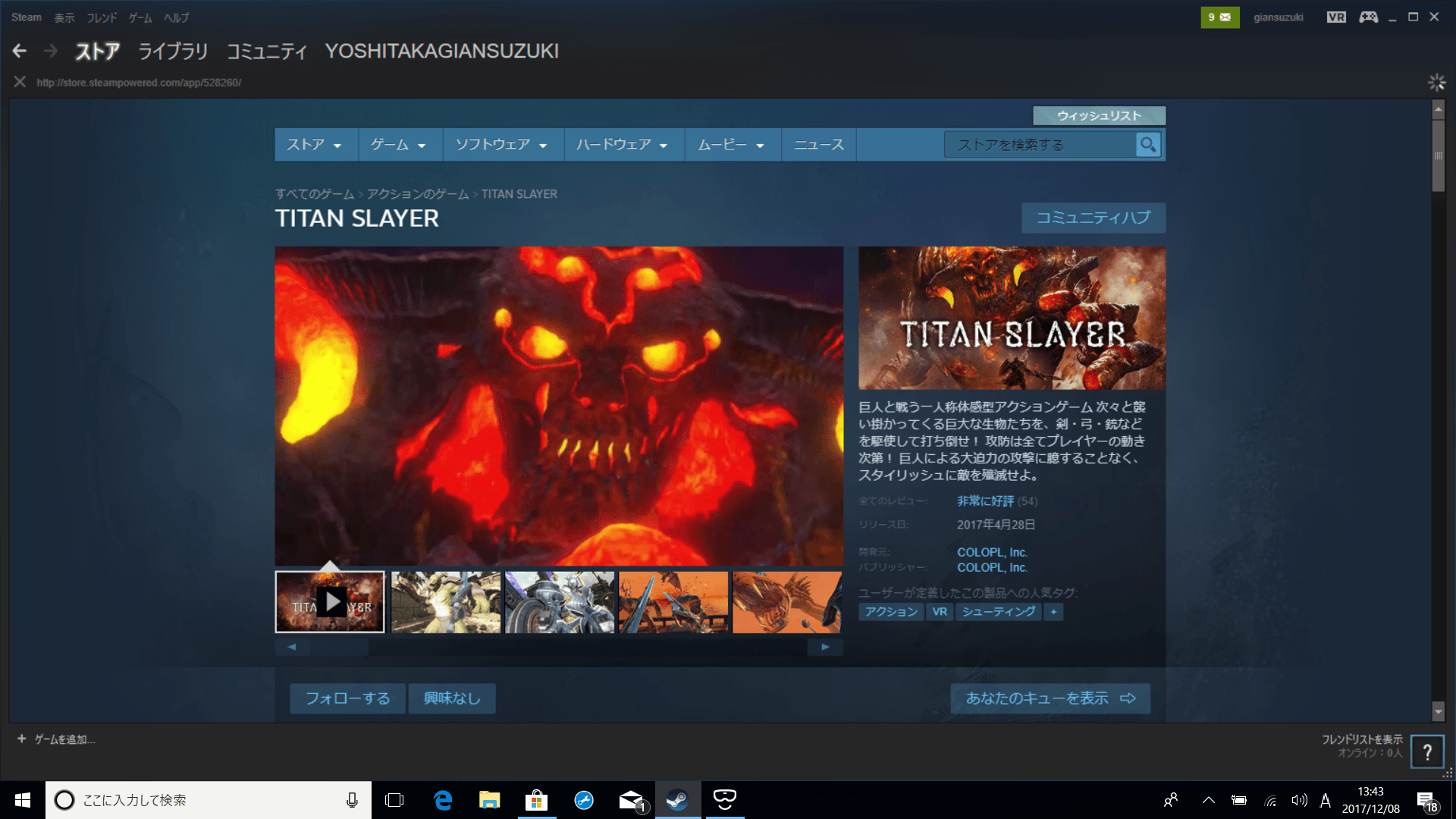Click the VR icon in the title bar

1335,17
